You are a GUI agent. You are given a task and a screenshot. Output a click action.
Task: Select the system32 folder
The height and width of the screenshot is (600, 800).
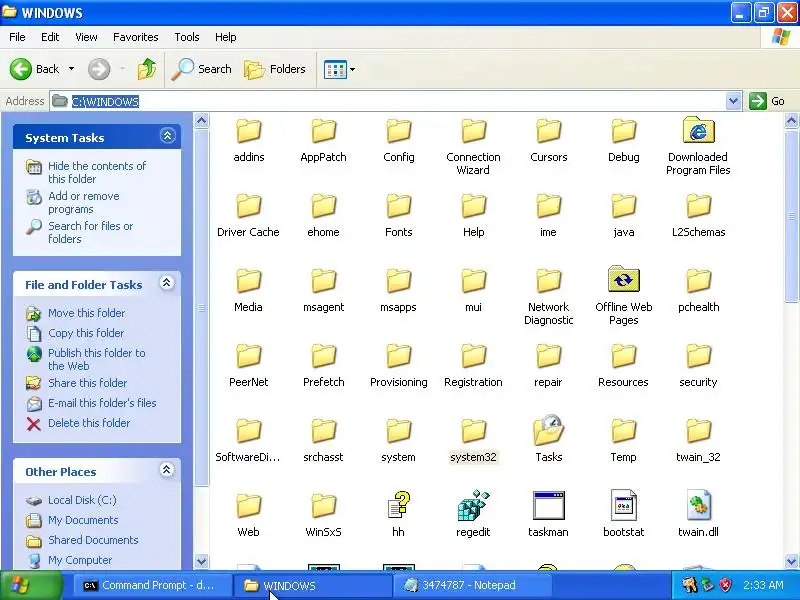[473, 431]
